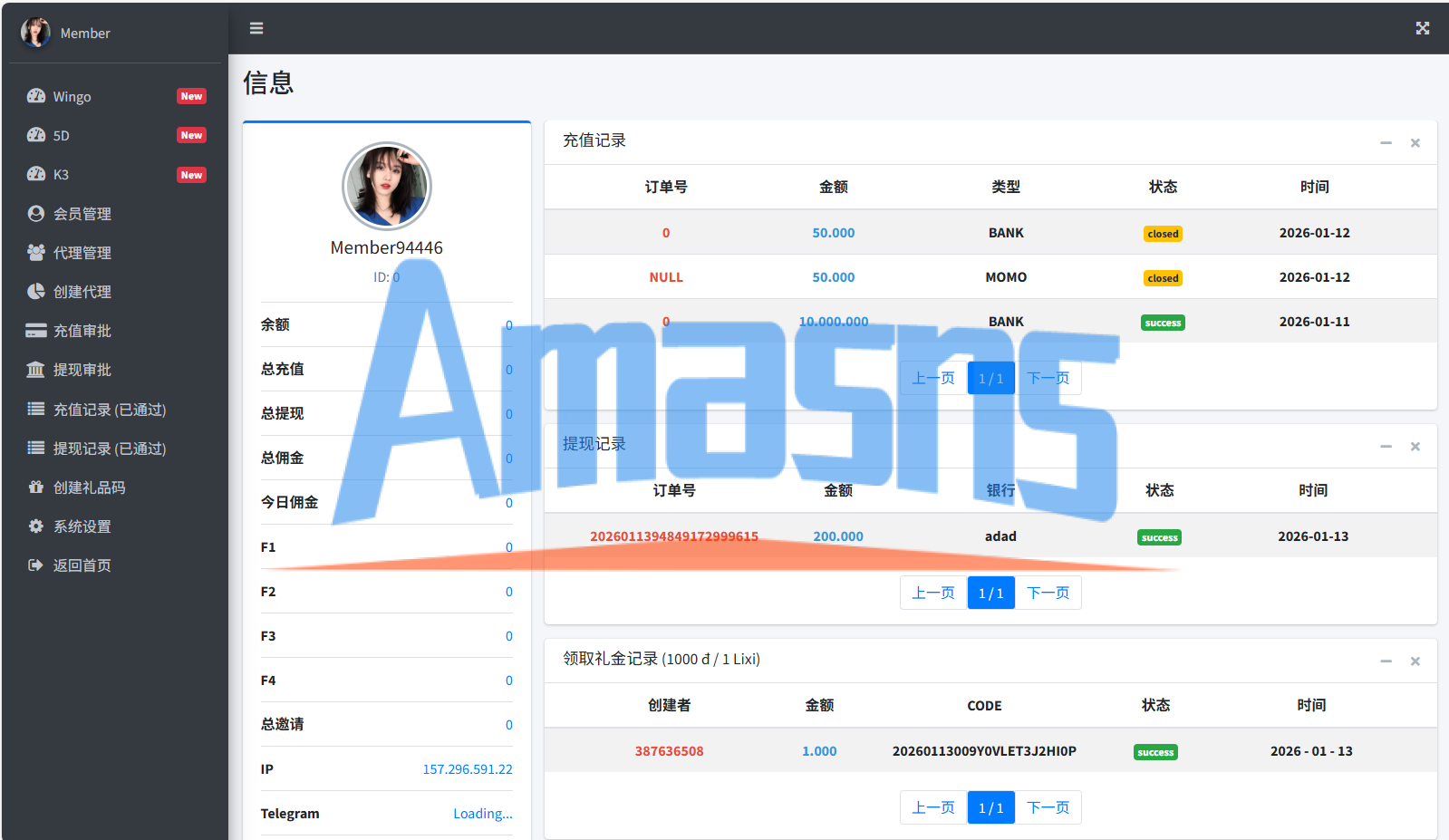This screenshot has height=840, width=1449.
Task: Click the 返回首页 sign-out icon
Action: coord(36,565)
